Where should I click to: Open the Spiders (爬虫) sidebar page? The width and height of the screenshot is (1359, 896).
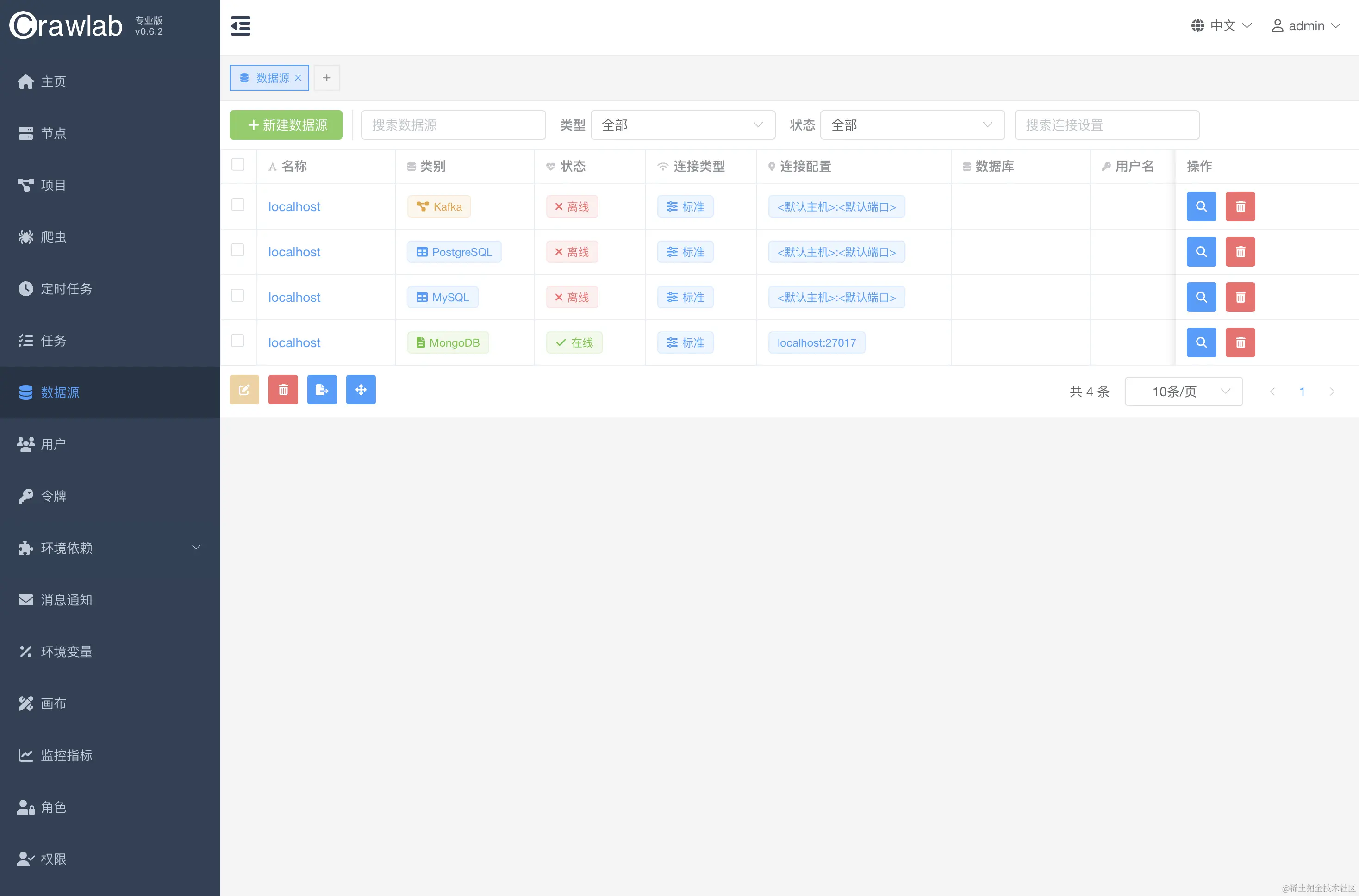tap(53, 236)
